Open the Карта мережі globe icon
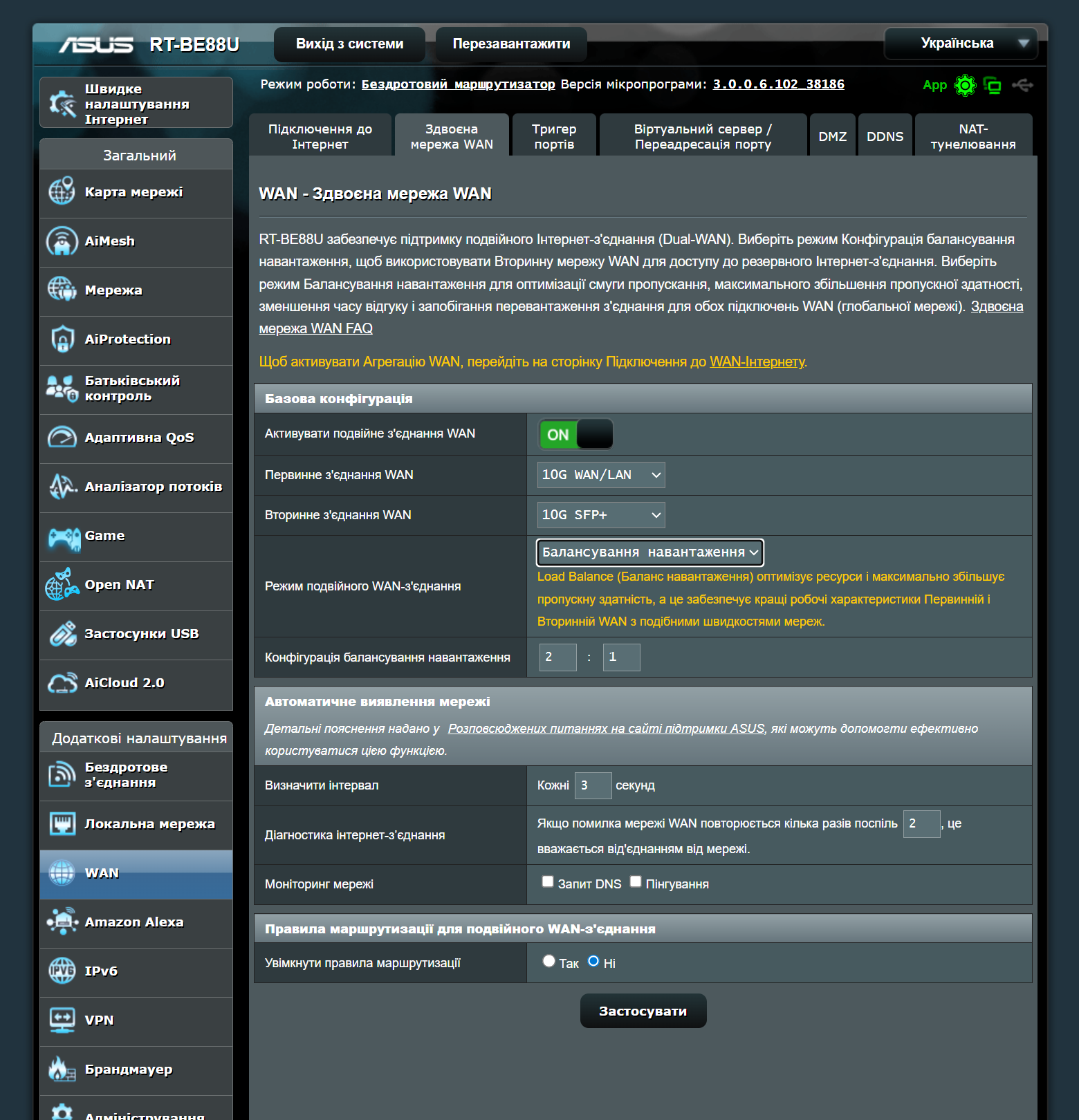 (62, 192)
